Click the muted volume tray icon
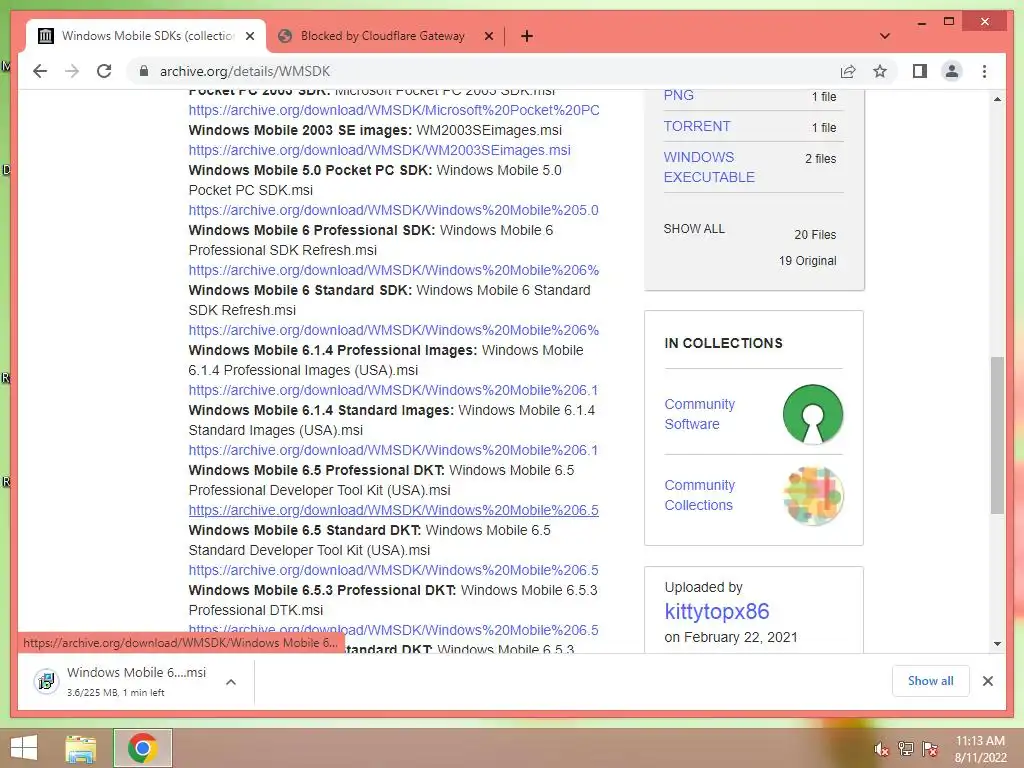 pos(882,749)
